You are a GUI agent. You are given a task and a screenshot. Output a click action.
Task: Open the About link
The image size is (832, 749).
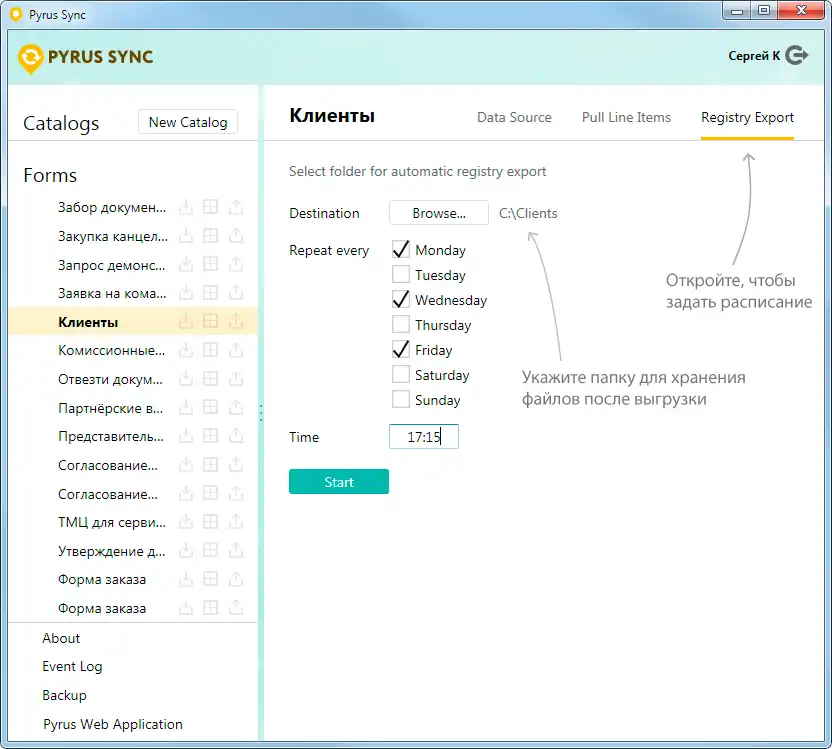click(61, 638)
